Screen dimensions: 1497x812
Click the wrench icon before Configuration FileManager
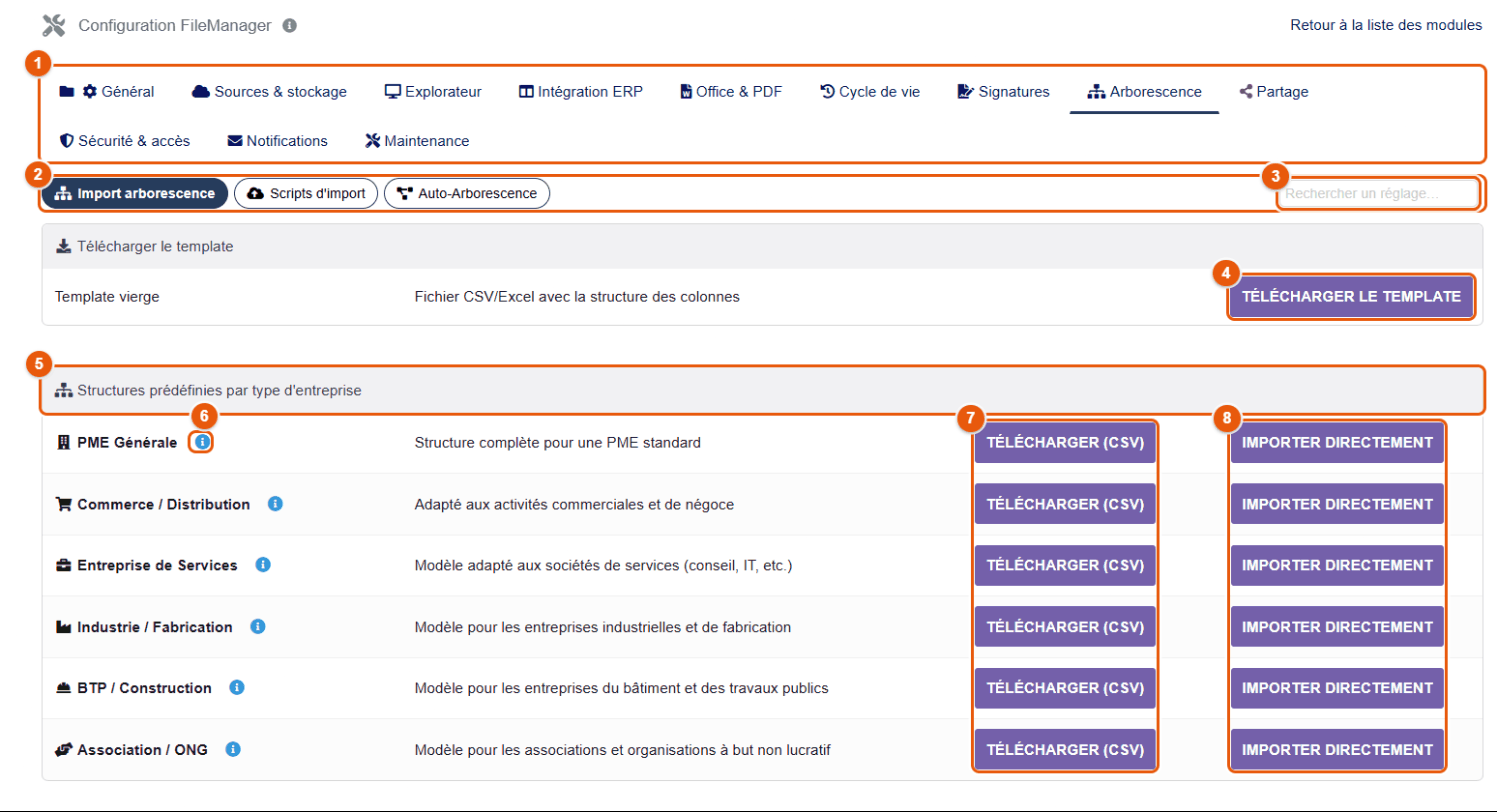coord(55,25)
